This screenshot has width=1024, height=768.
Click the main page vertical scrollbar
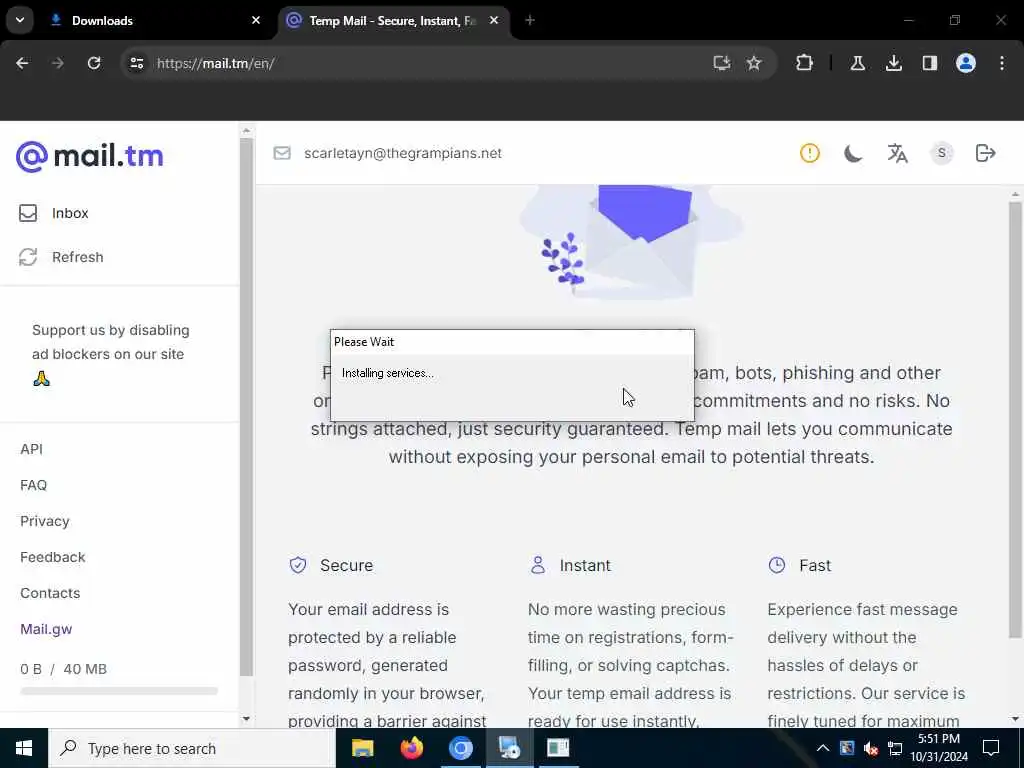[1015, 419]
